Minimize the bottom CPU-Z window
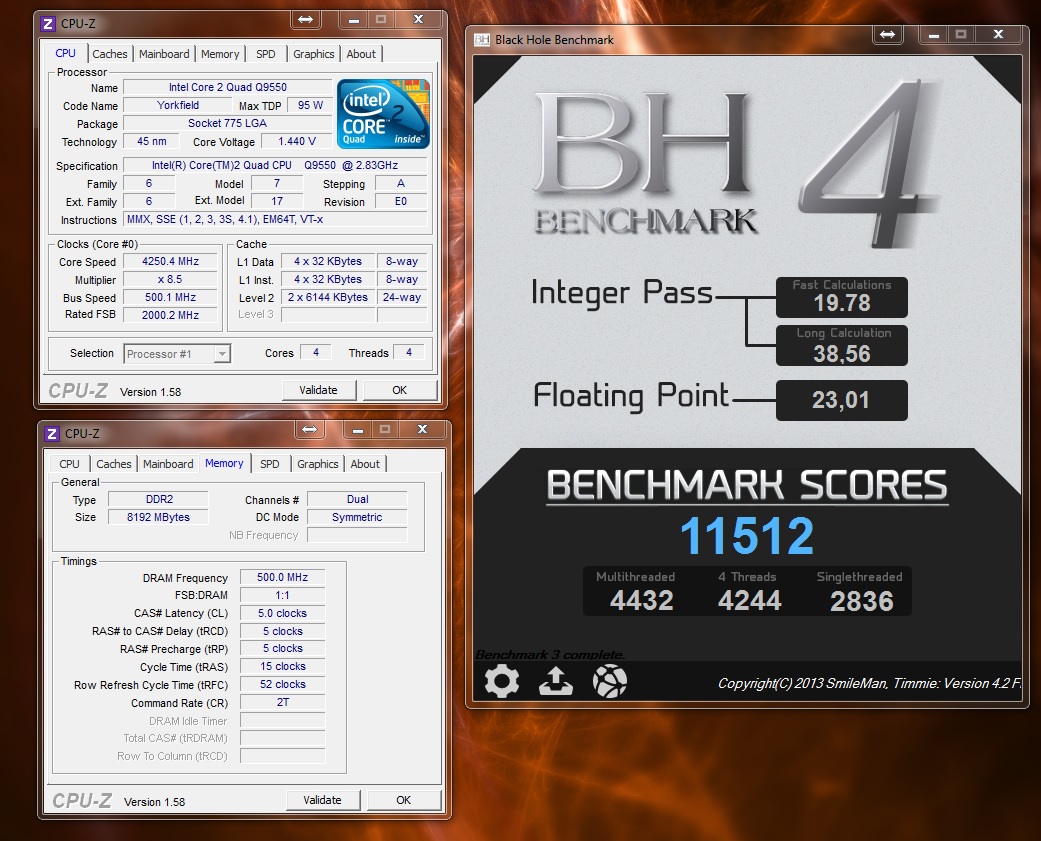Image resolution: width=1041 pixels, height=841 pixels. [x=358, y=429]
